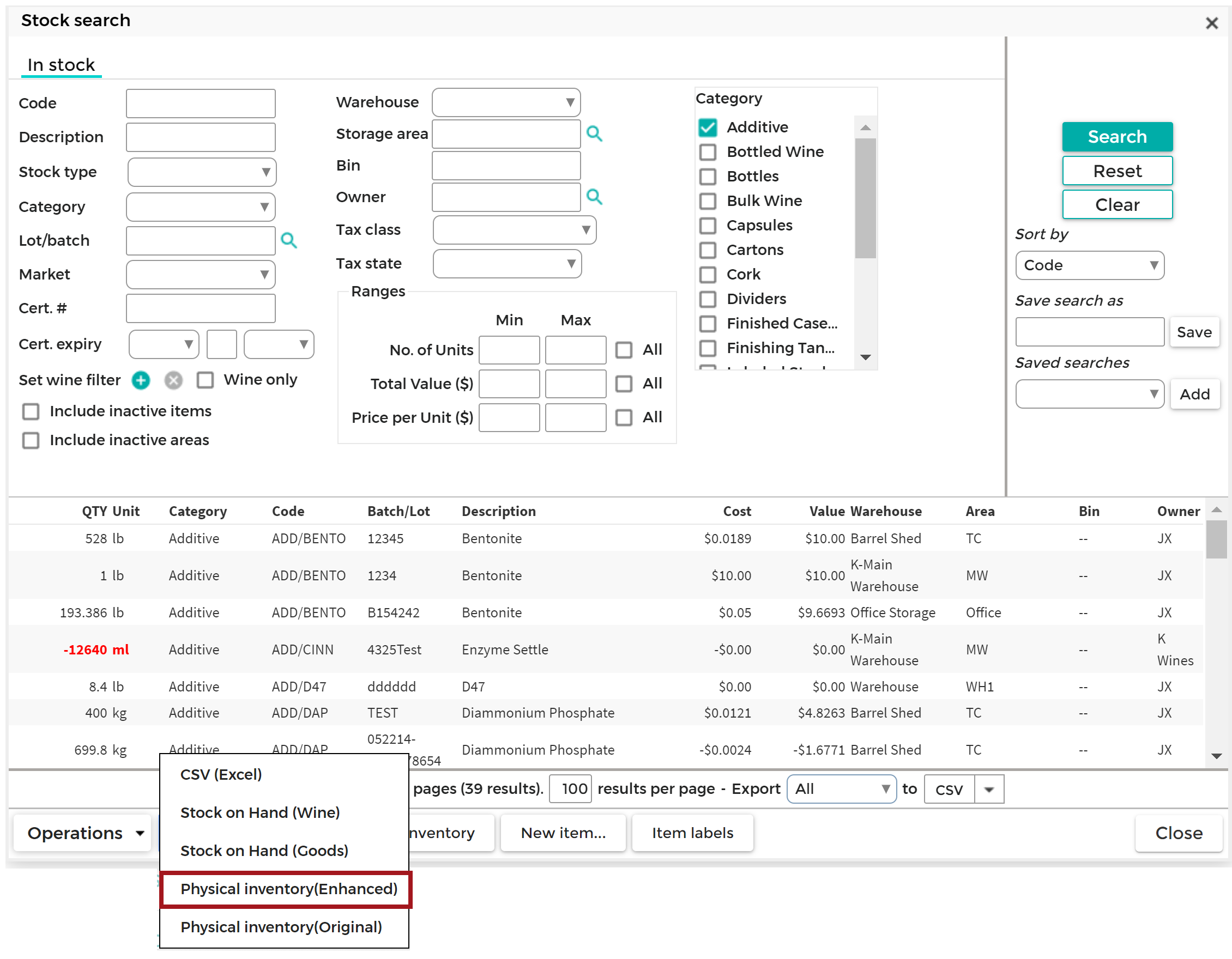
Task: Expand the Sort by Code dropdown
Action: pyautogui.click(x=1089, y=265)
